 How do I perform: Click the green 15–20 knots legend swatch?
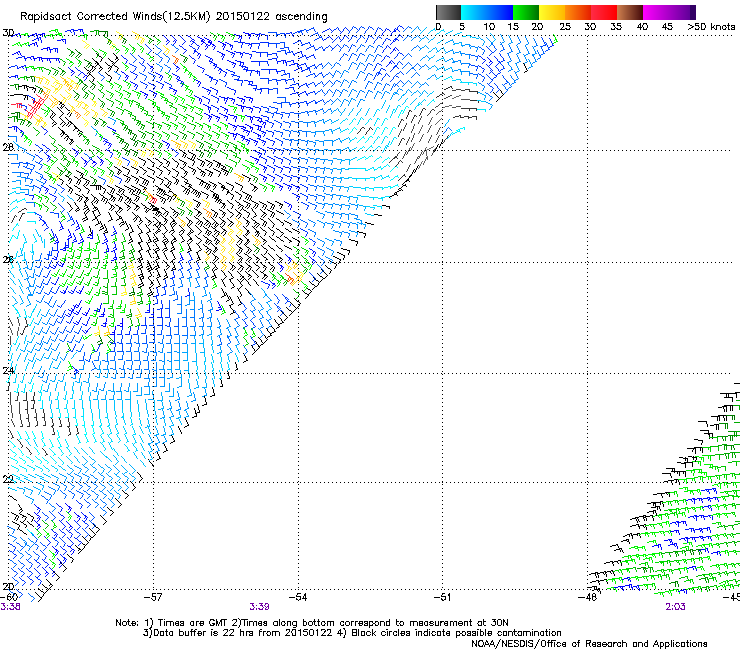coord(526,12)
